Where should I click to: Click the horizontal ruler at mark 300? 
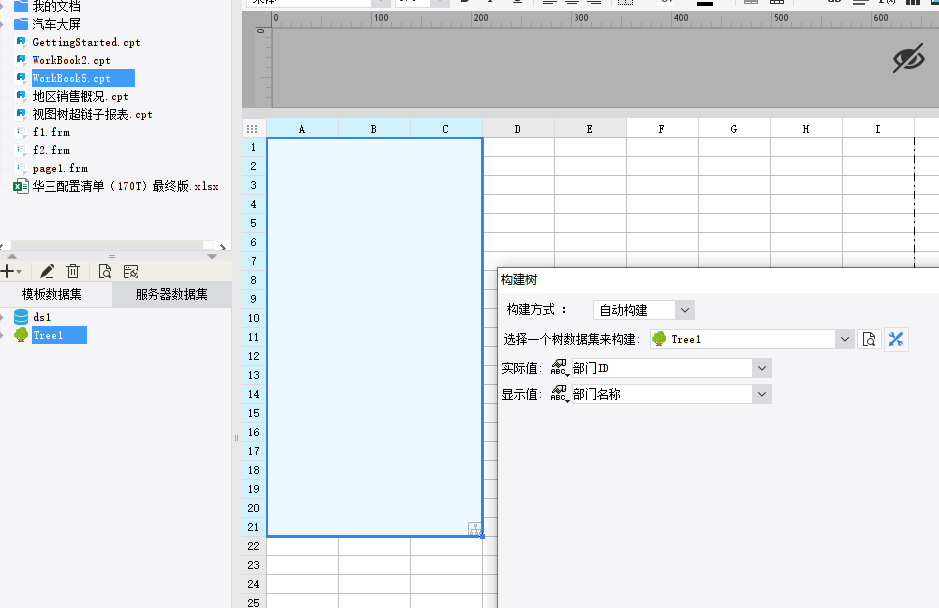[x=581, y=18]
